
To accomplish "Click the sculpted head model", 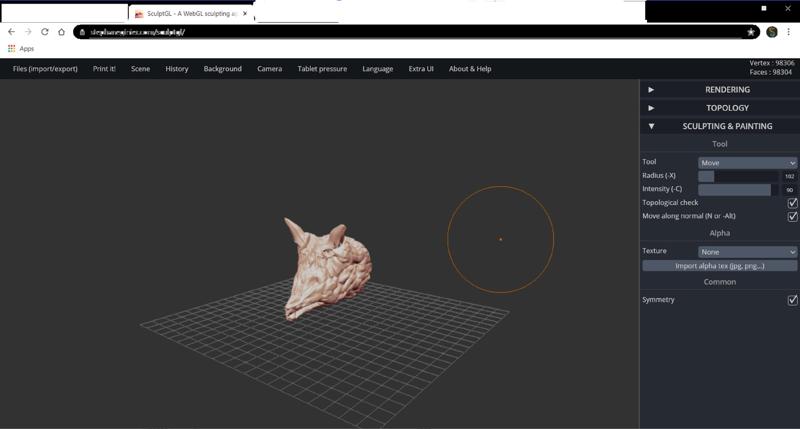I will tap(327, 270).
